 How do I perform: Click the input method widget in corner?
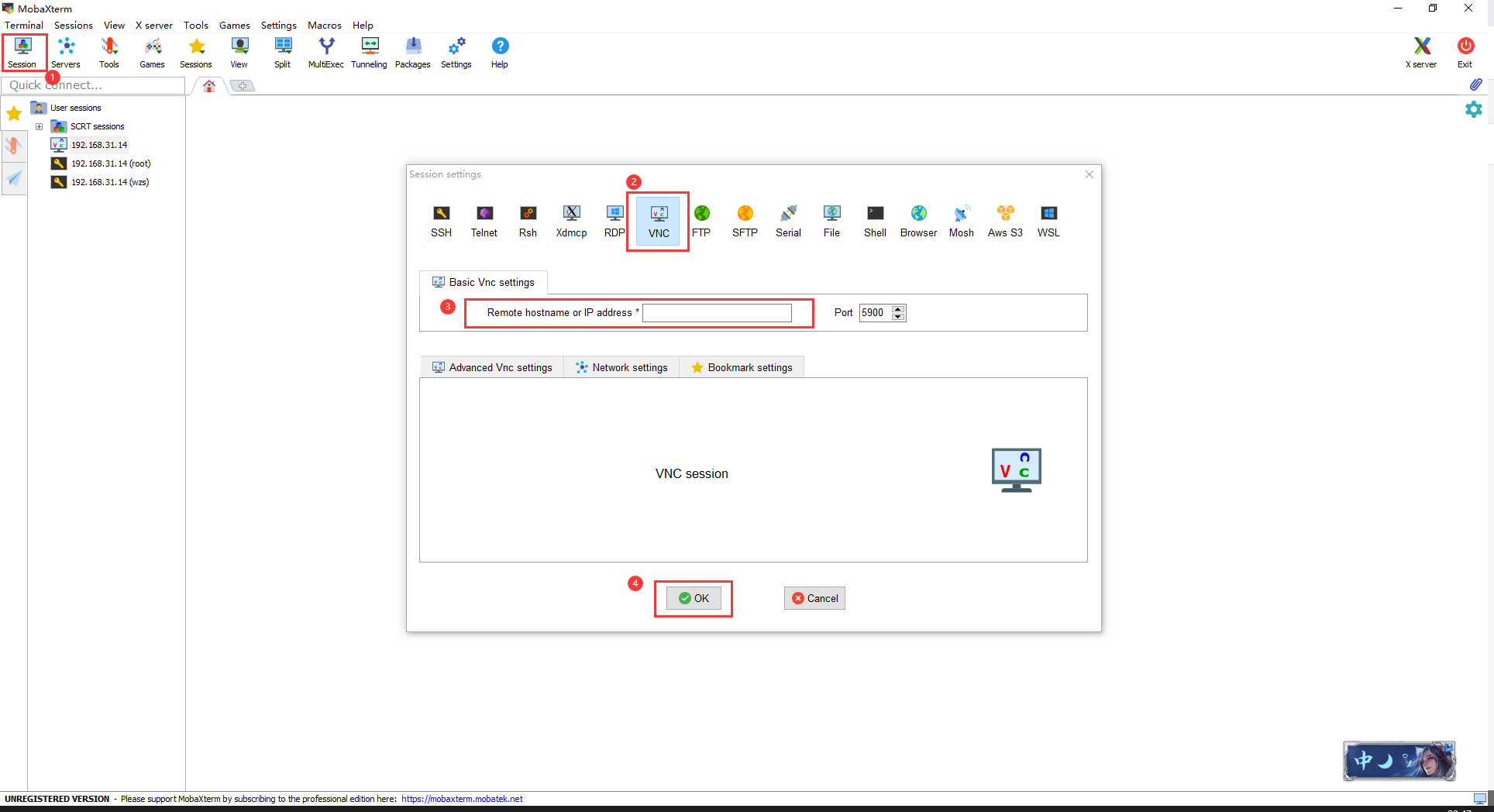[x=1399, y=761]
